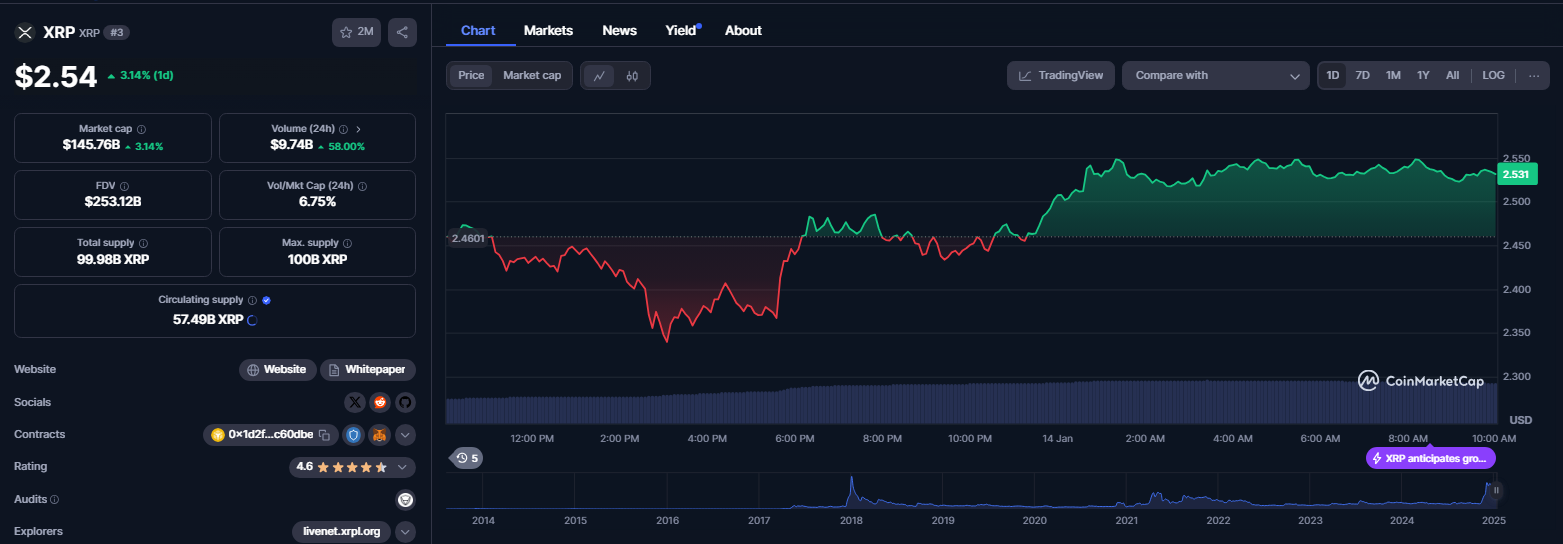The image size is (1563, 544).
Task: Click Max. supply info icon
Action: [347, 243]
